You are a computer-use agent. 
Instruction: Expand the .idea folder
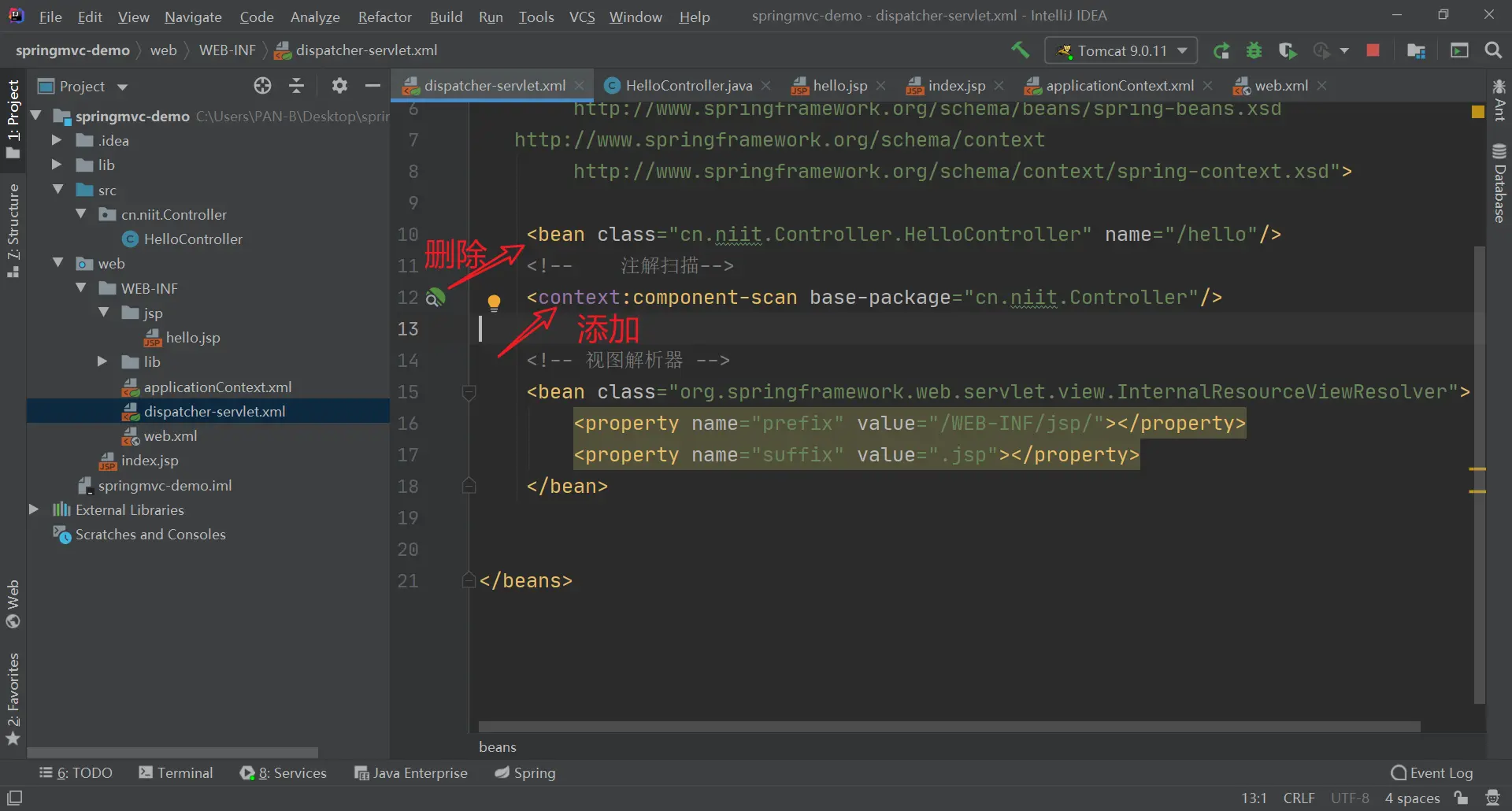click(x=57, y=141)
